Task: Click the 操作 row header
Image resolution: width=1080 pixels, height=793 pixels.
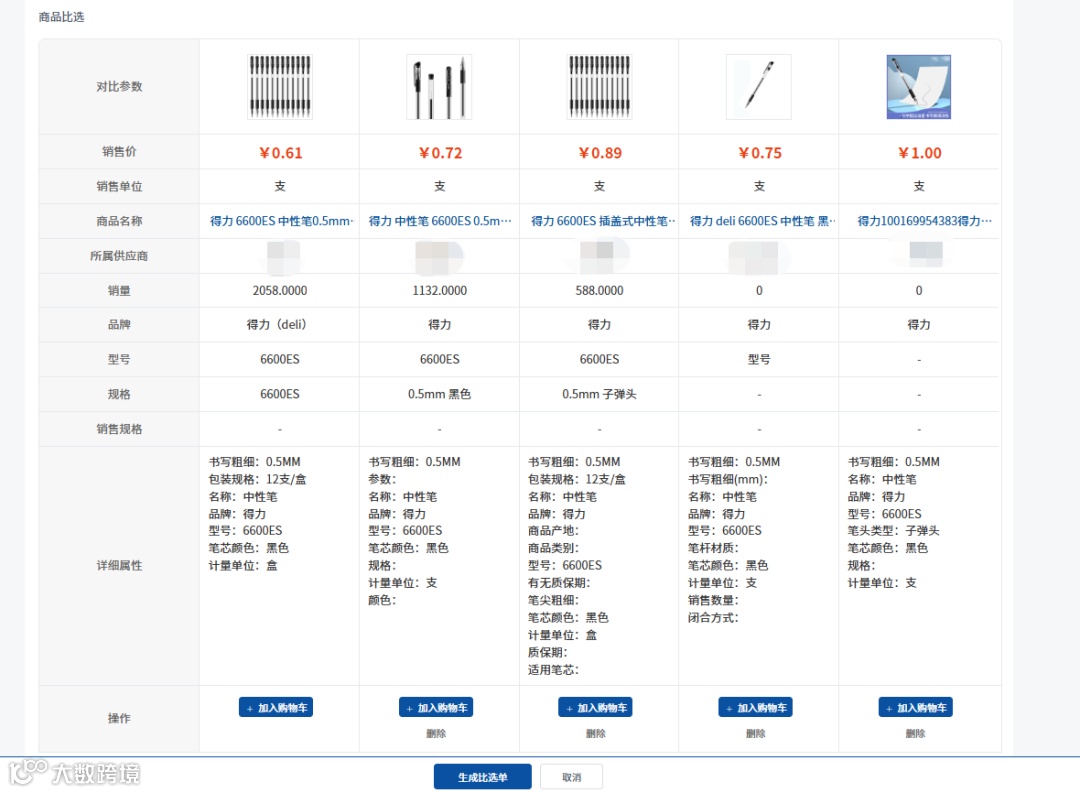Action: click(119, 718)
